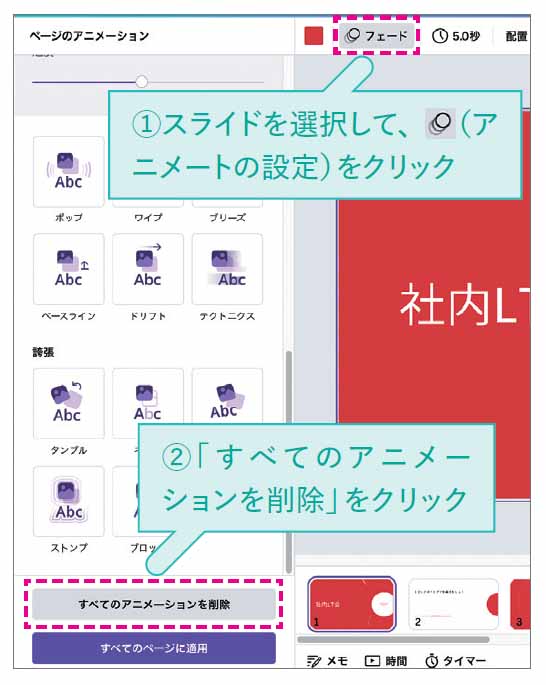Click すべてのアニメーションを削除 button
Viewport: 546px width, 685px height.
(154, 604)
